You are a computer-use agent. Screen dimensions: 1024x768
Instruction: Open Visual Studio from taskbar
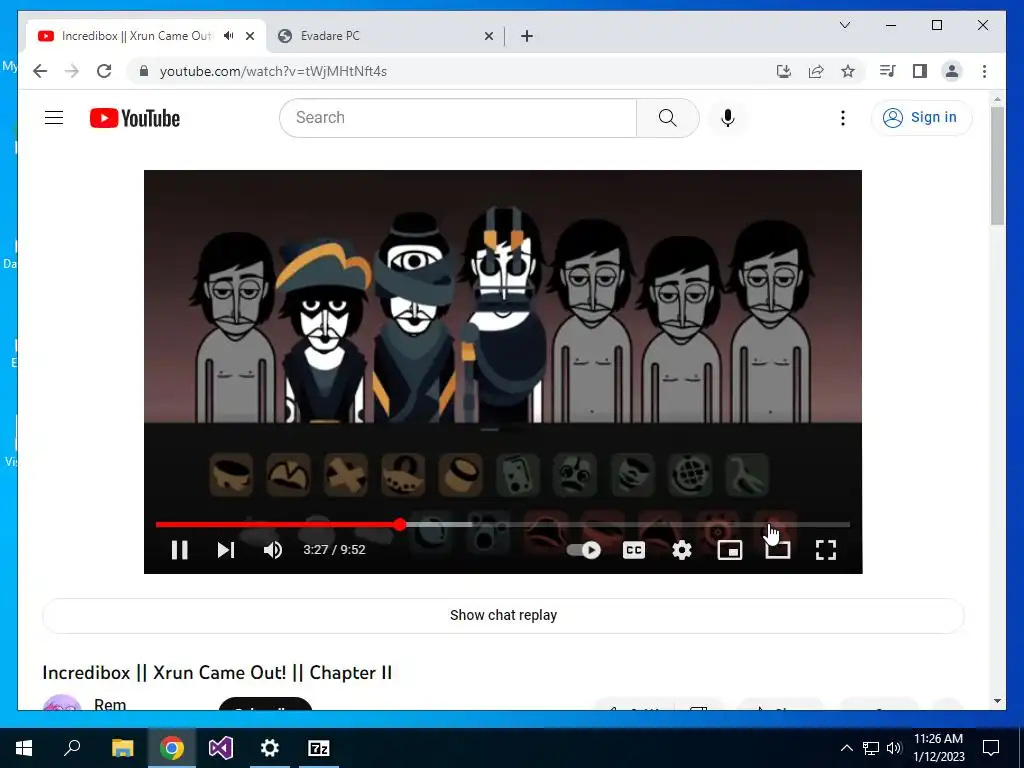click(x=221, y=748)
